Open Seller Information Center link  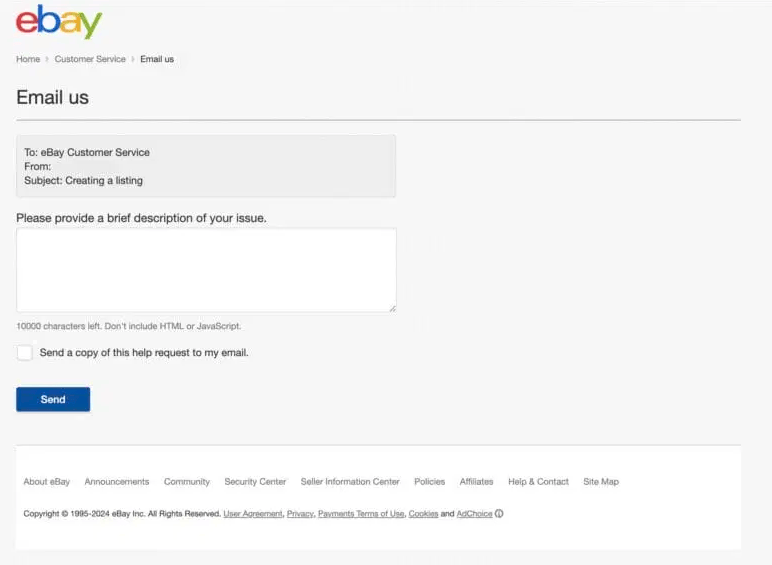pos(350,482)
